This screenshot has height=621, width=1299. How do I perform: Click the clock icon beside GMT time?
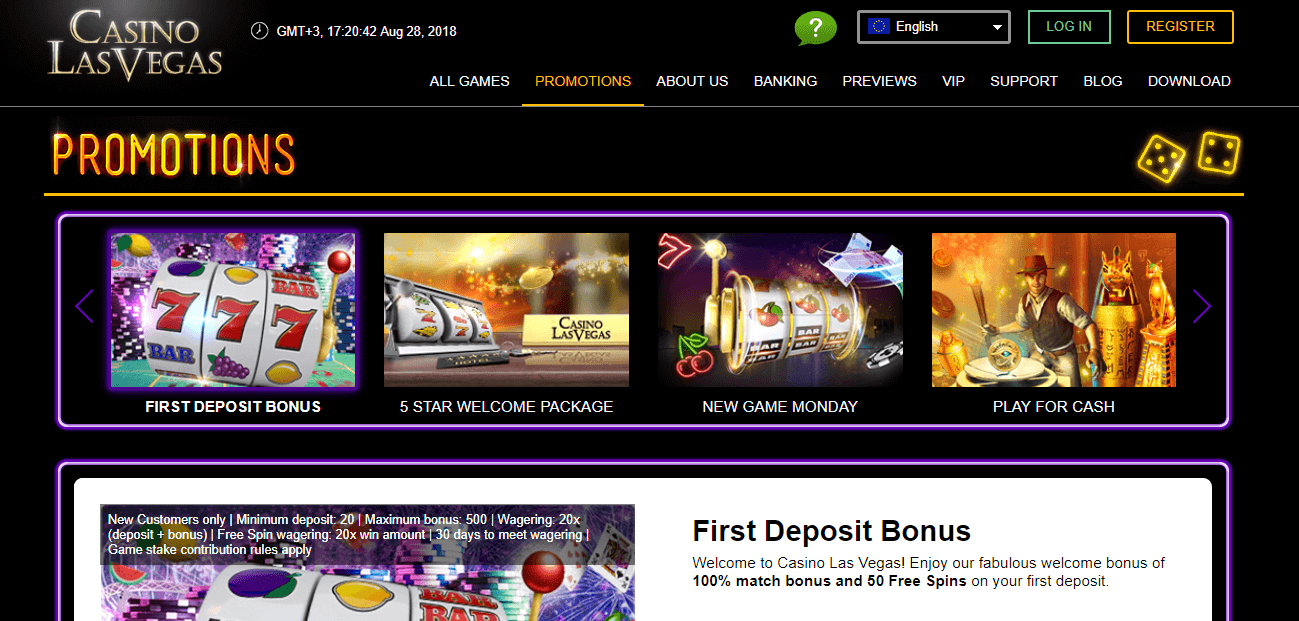(x=259, y=30)
